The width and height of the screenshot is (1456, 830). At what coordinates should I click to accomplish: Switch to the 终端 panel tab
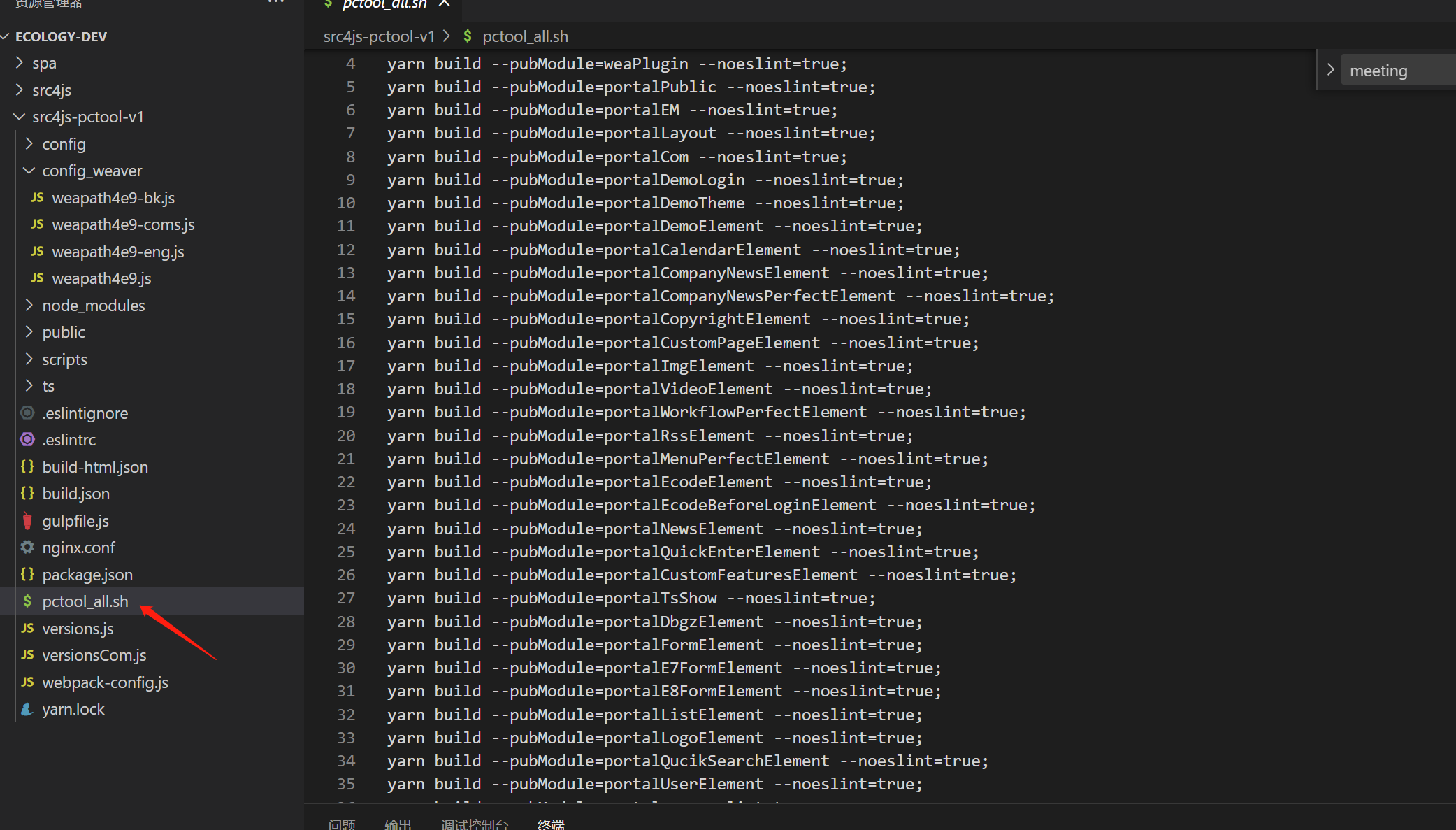pos(551,824)
